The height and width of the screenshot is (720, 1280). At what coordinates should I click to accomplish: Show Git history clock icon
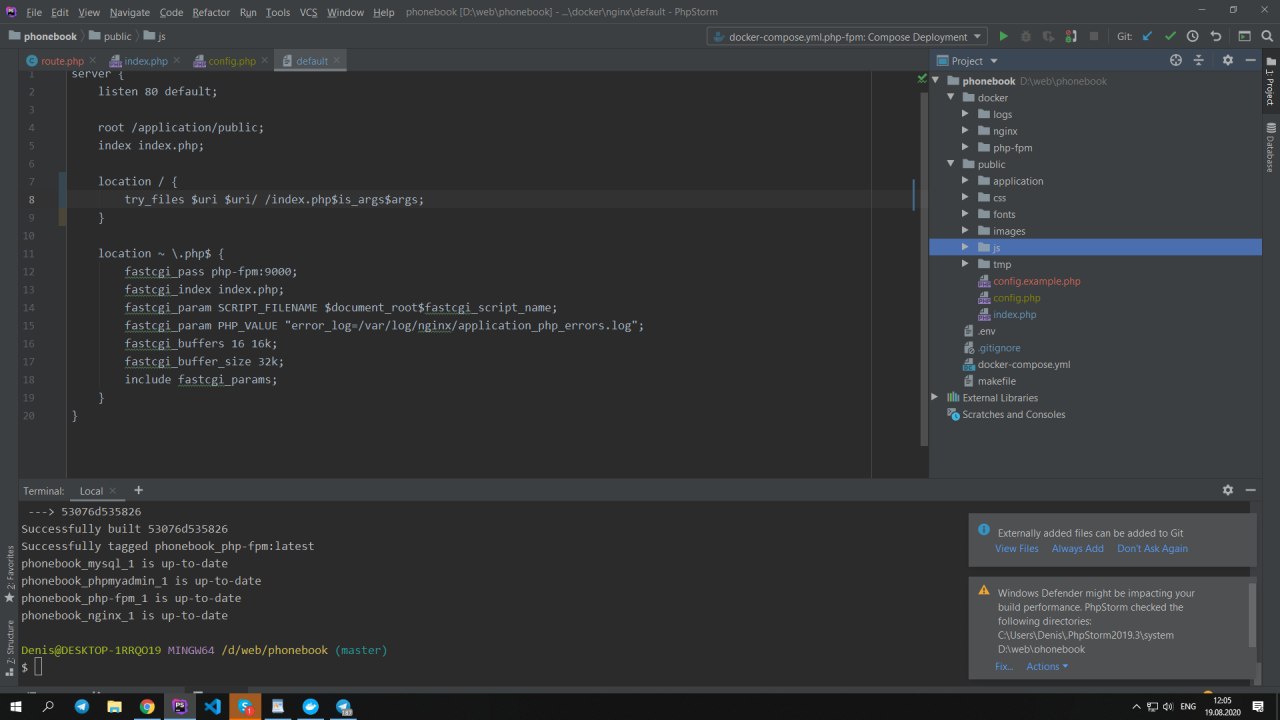pyautogui.click(x=1193, y=36)
